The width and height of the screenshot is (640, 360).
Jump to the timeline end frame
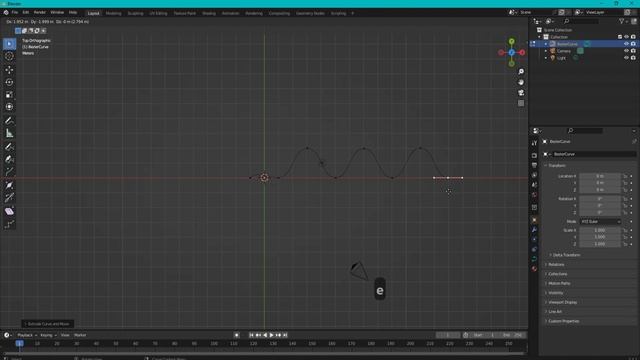285,335
